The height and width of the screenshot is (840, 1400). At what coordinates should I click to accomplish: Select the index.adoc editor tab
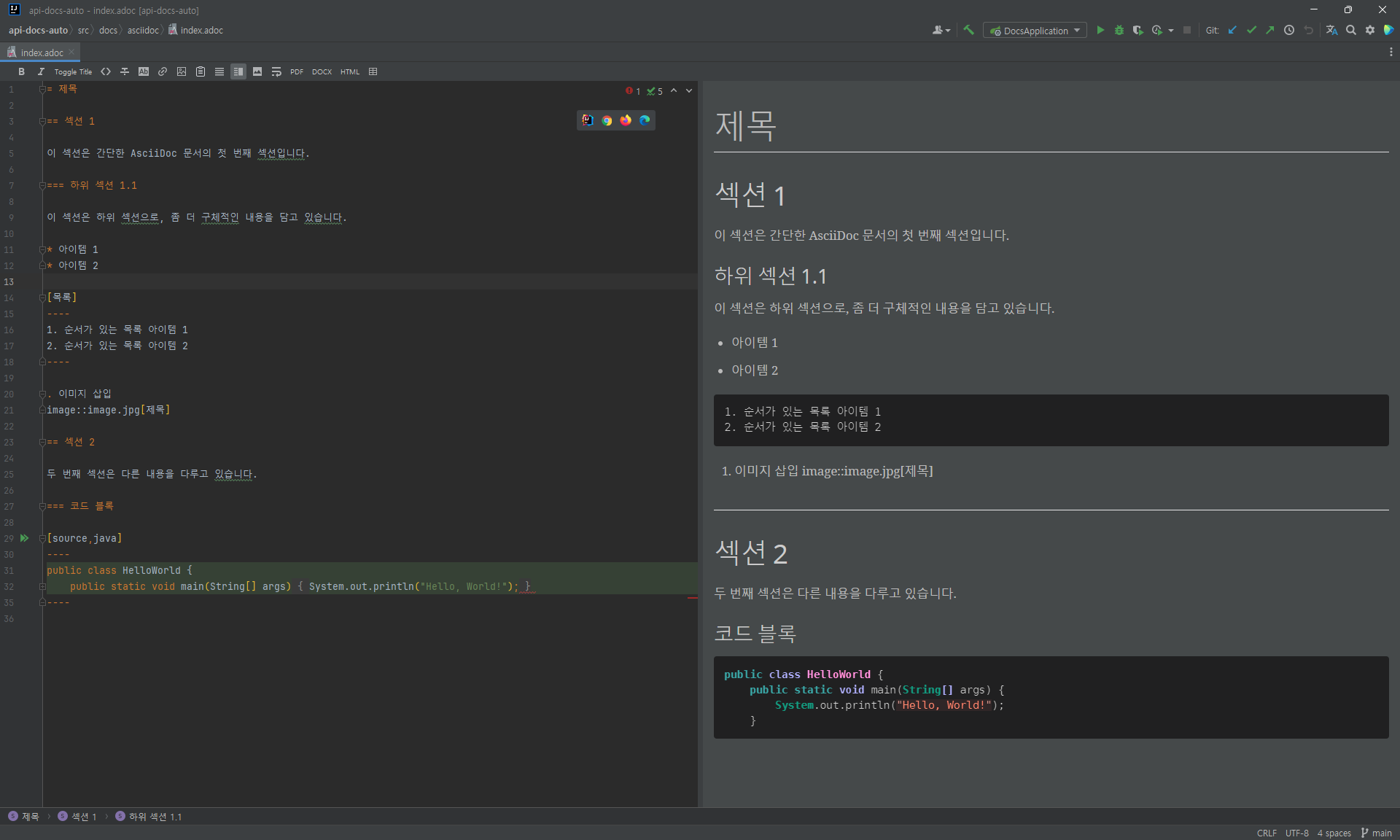(x=41, y=52)
